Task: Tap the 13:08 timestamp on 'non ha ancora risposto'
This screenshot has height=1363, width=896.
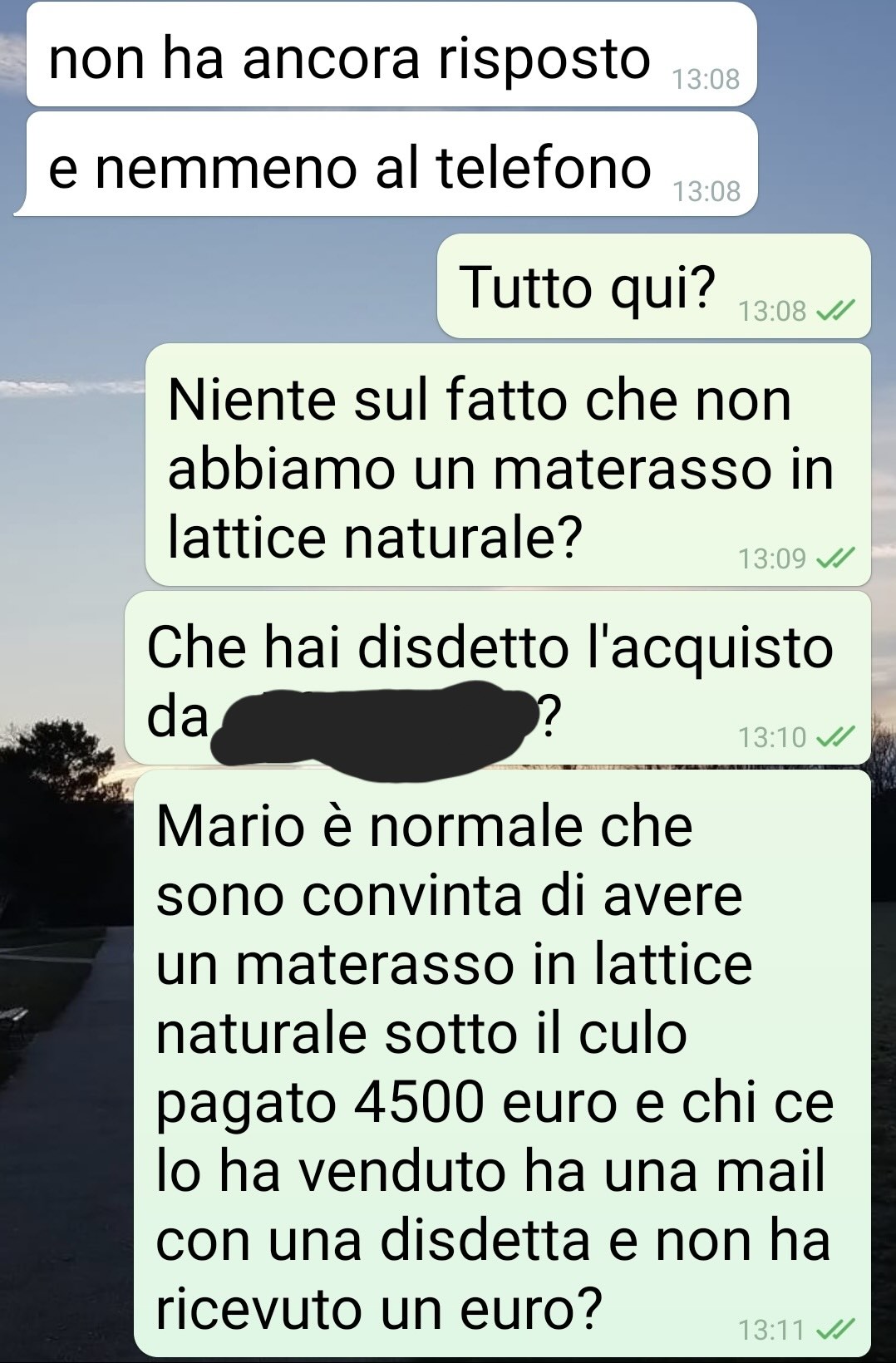Action: click(x=706, y=79)
